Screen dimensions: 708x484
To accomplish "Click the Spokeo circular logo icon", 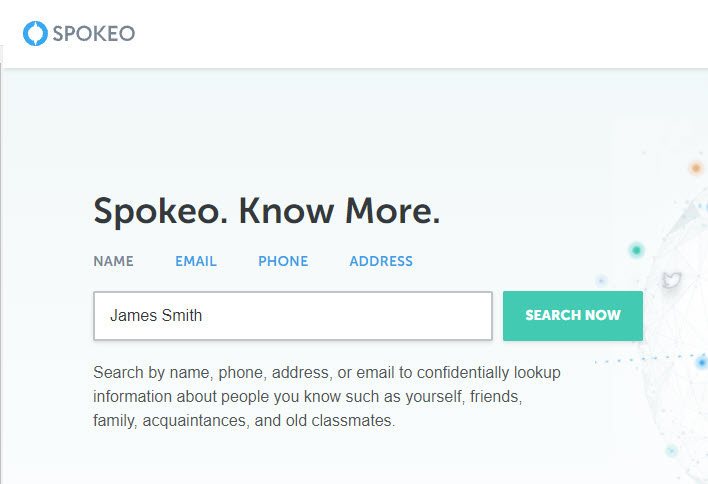I will (35, 33).
